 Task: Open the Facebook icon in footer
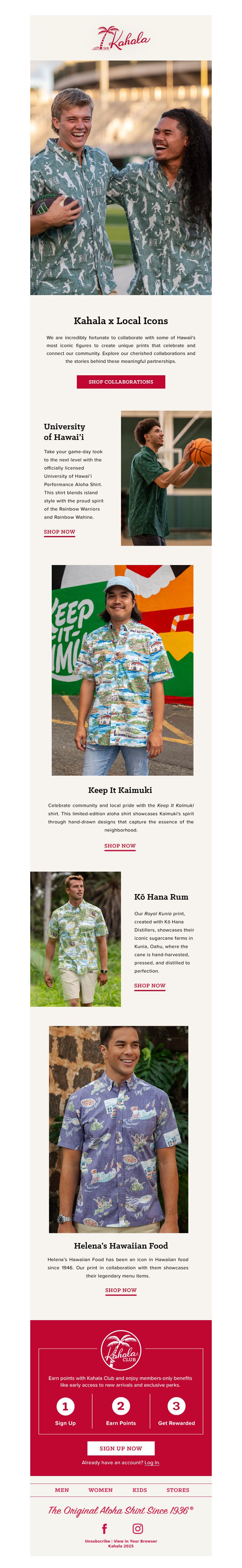point(105,1528)
